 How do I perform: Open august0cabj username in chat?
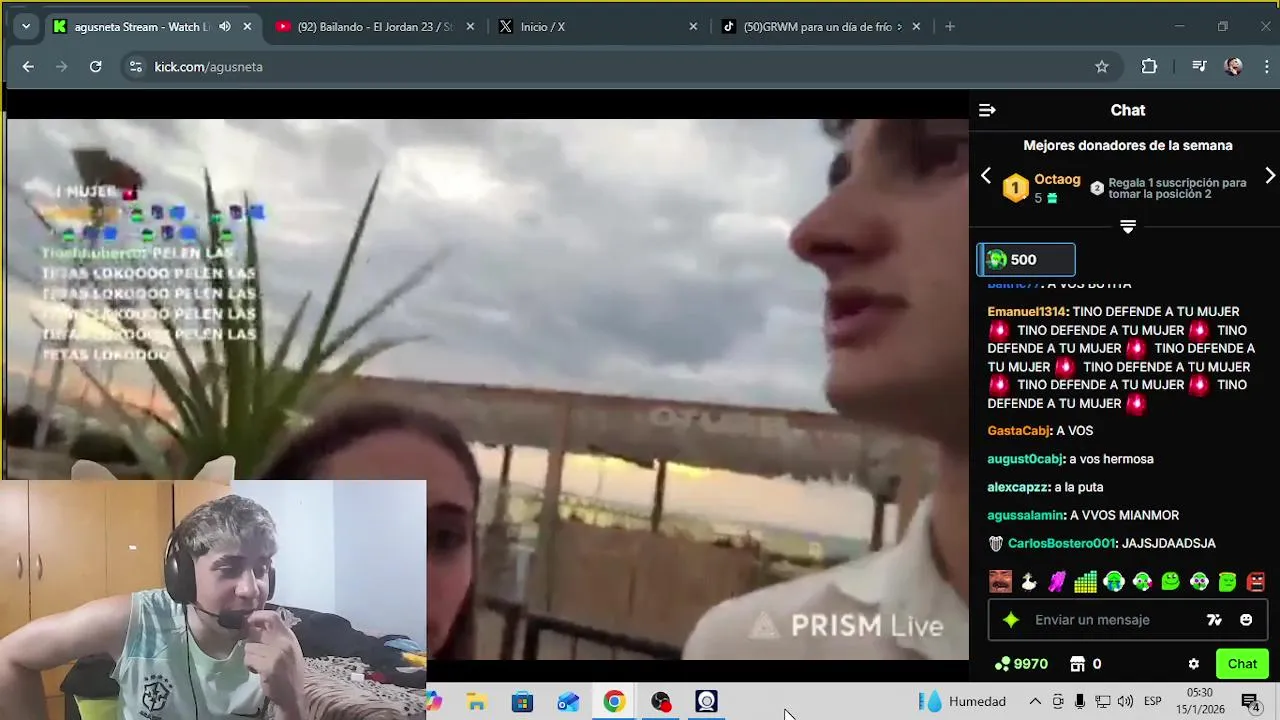(1025, 459)
